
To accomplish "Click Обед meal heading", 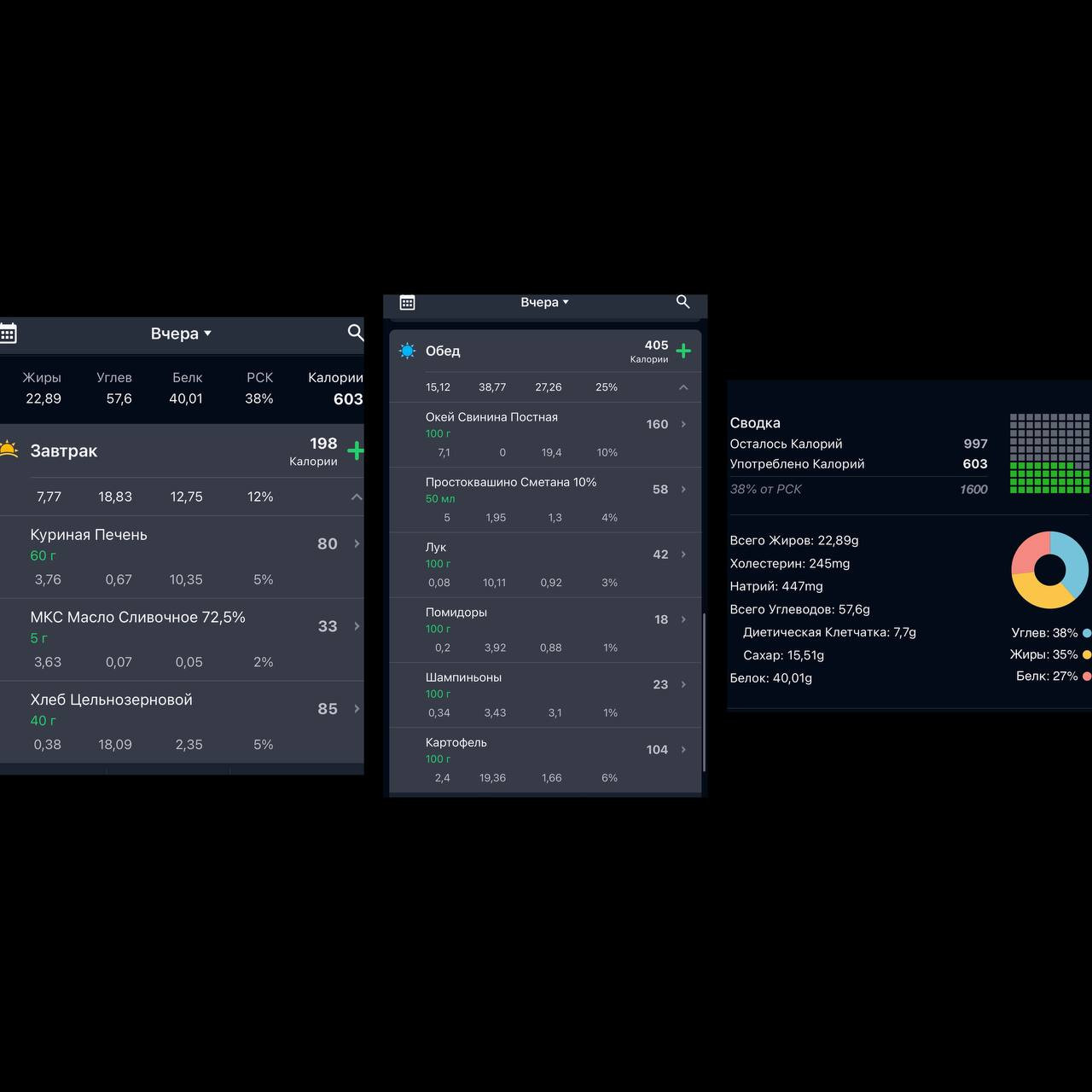I will click(443, 351).
